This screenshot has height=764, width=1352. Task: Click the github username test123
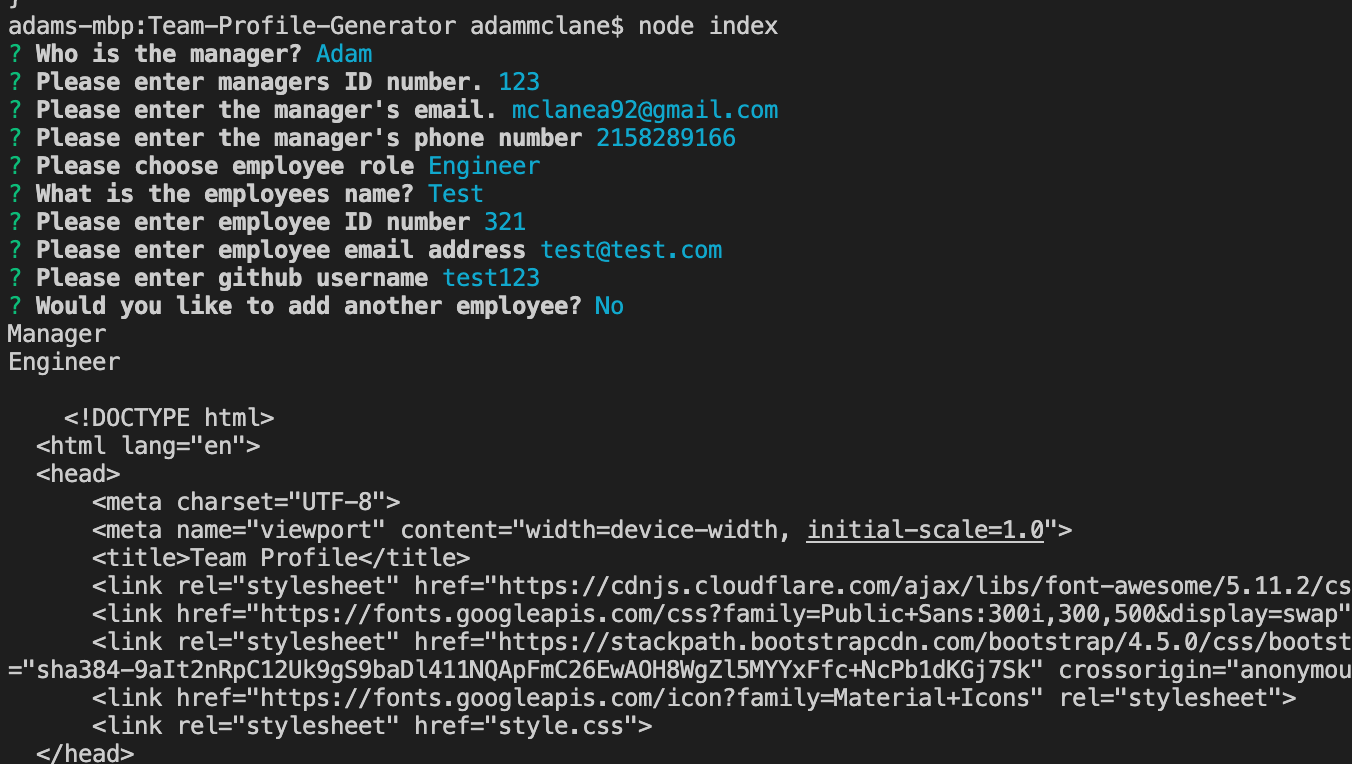491,278
